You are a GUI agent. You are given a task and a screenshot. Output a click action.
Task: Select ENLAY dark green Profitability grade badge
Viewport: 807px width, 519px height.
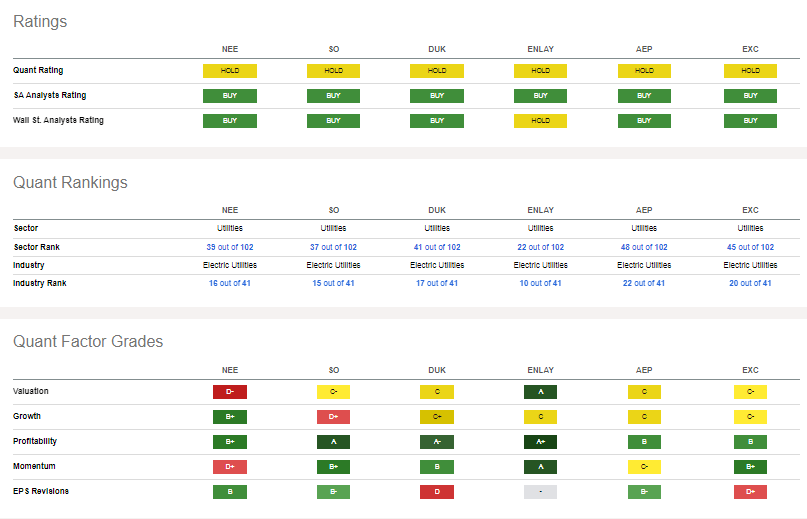point(540,441)
